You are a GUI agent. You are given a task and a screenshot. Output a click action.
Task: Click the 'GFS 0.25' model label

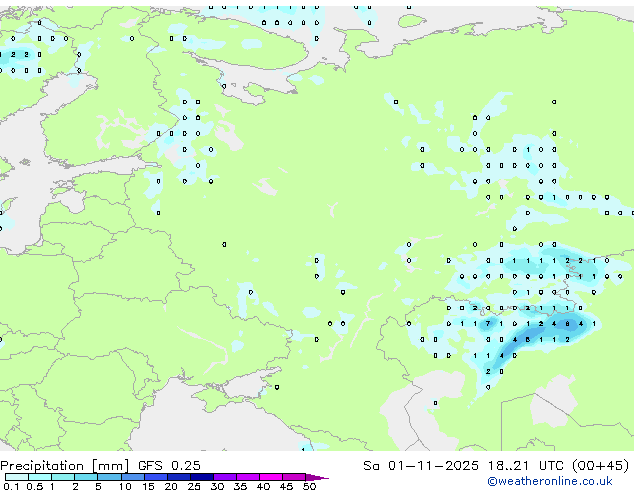pos(169,466)
